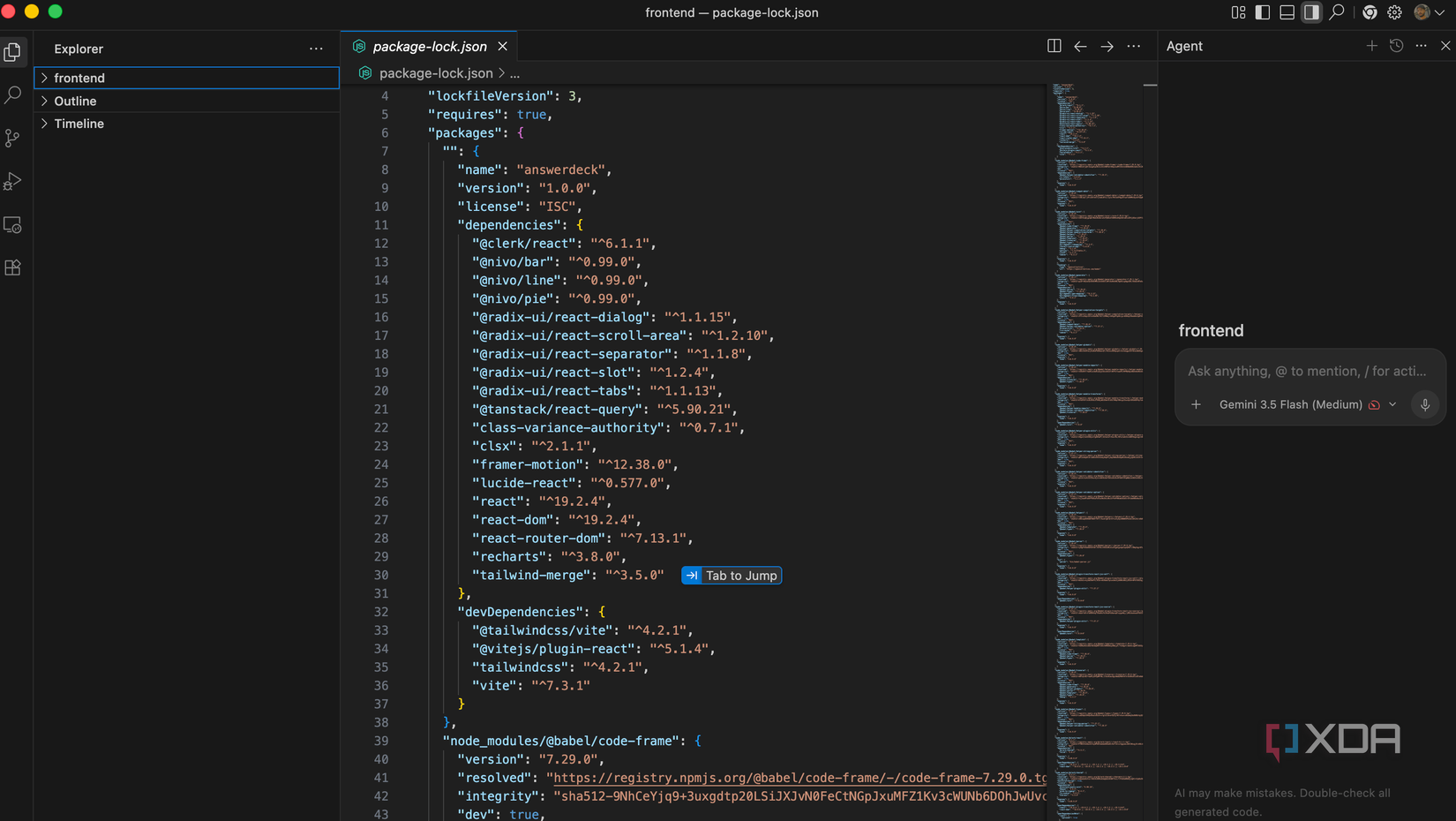Click the "devDependencies" key
The width and height of the screenshot is (1456, 821).
point(523,612)
